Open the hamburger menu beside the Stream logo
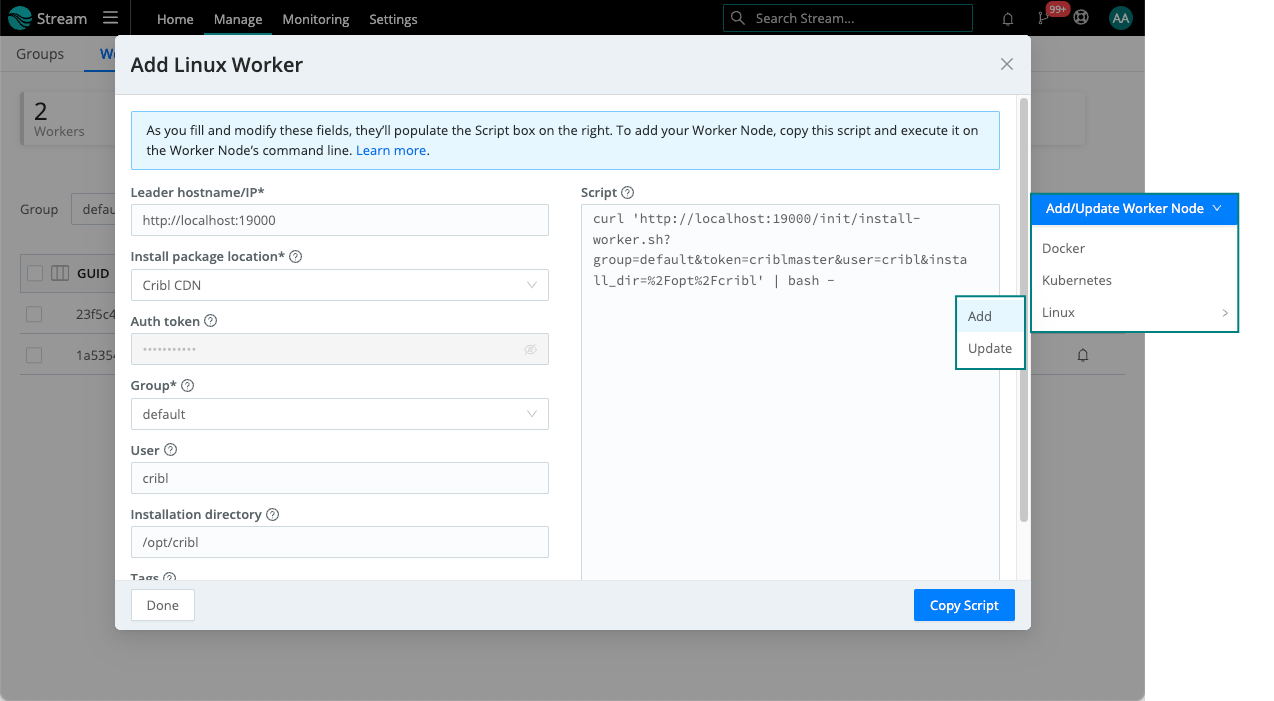Screen dimensions: 1274x701 110,17
